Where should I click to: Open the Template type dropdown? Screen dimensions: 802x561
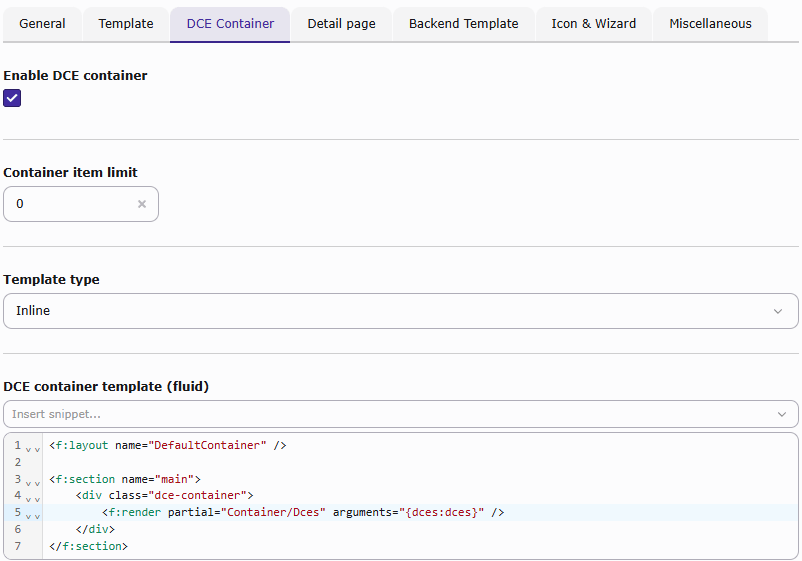click(400, 311)
